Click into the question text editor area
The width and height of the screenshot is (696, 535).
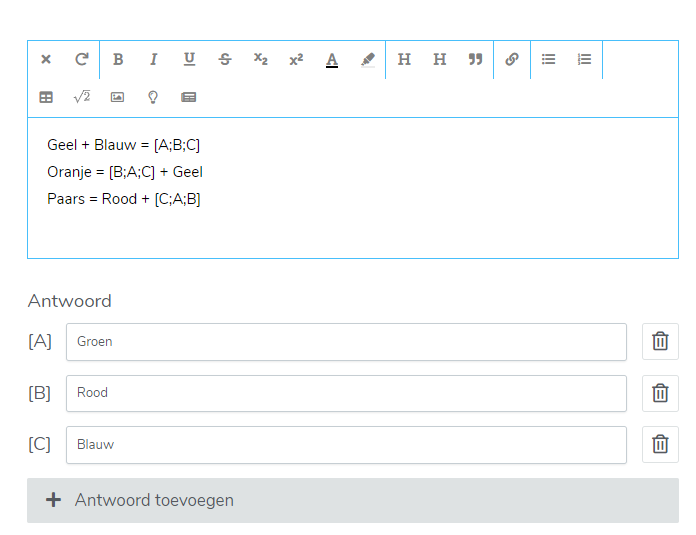pyautogui.click(x=353, y=188)
